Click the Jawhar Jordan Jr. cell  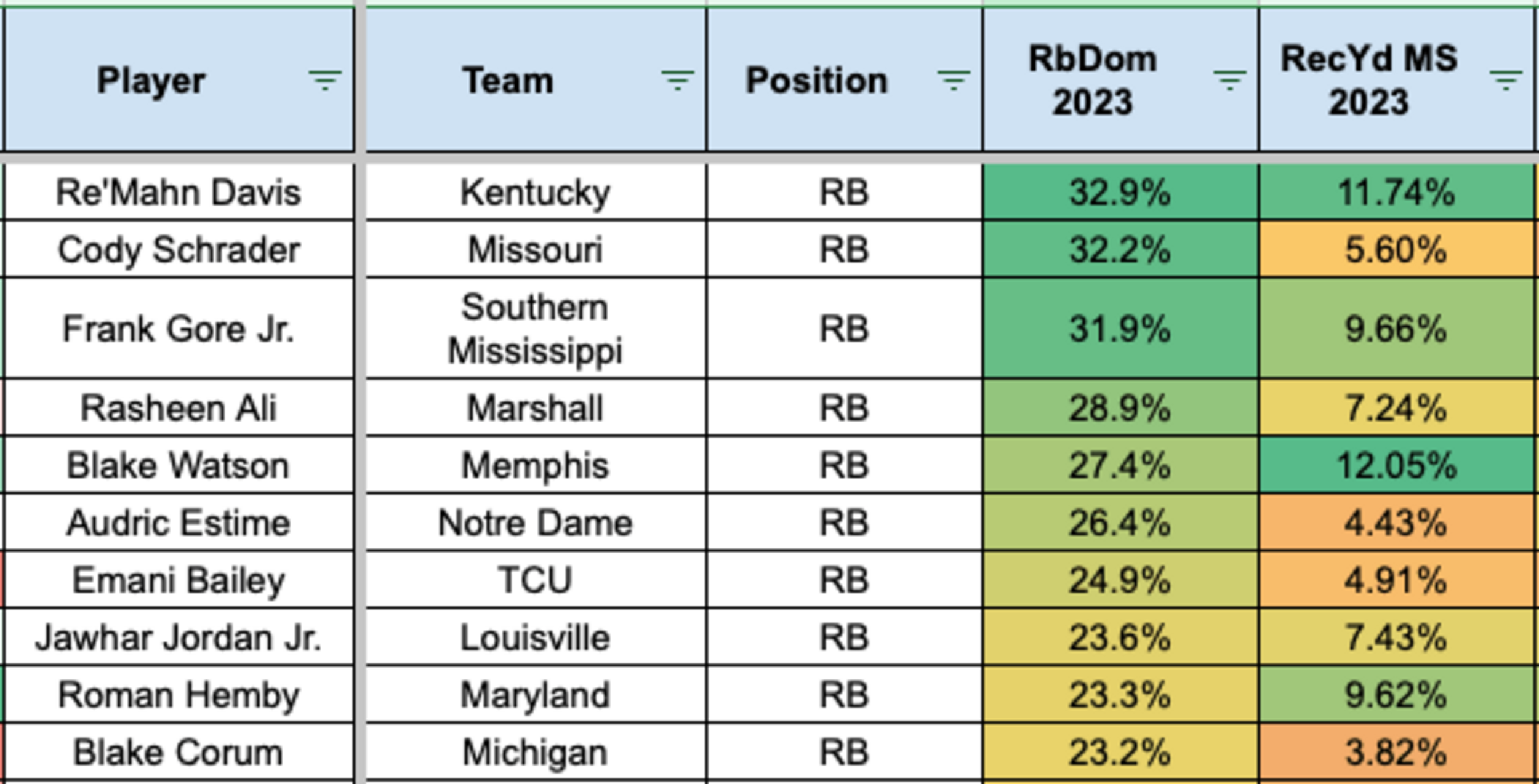179,637
